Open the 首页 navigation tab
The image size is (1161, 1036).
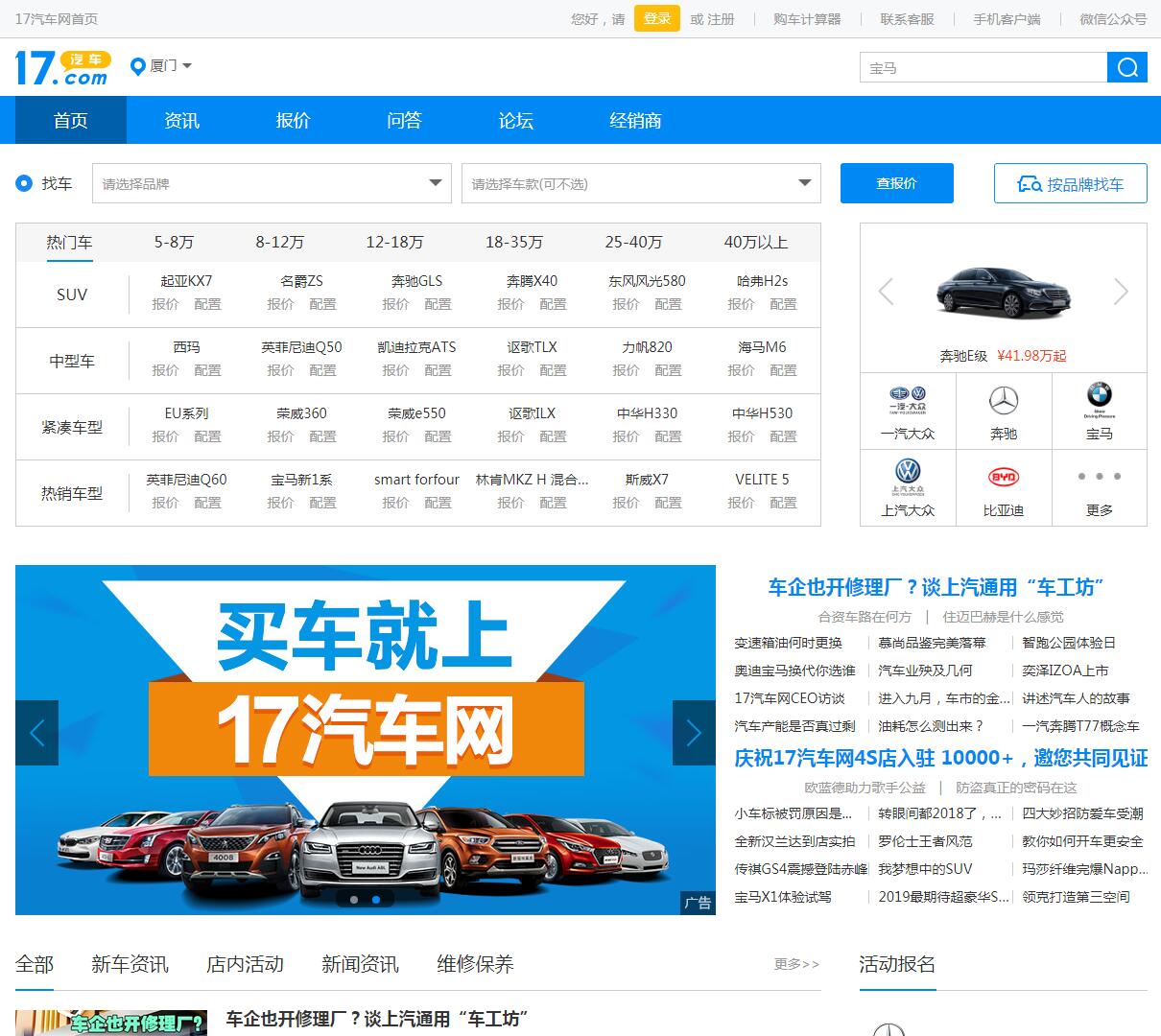coord(71,120)
